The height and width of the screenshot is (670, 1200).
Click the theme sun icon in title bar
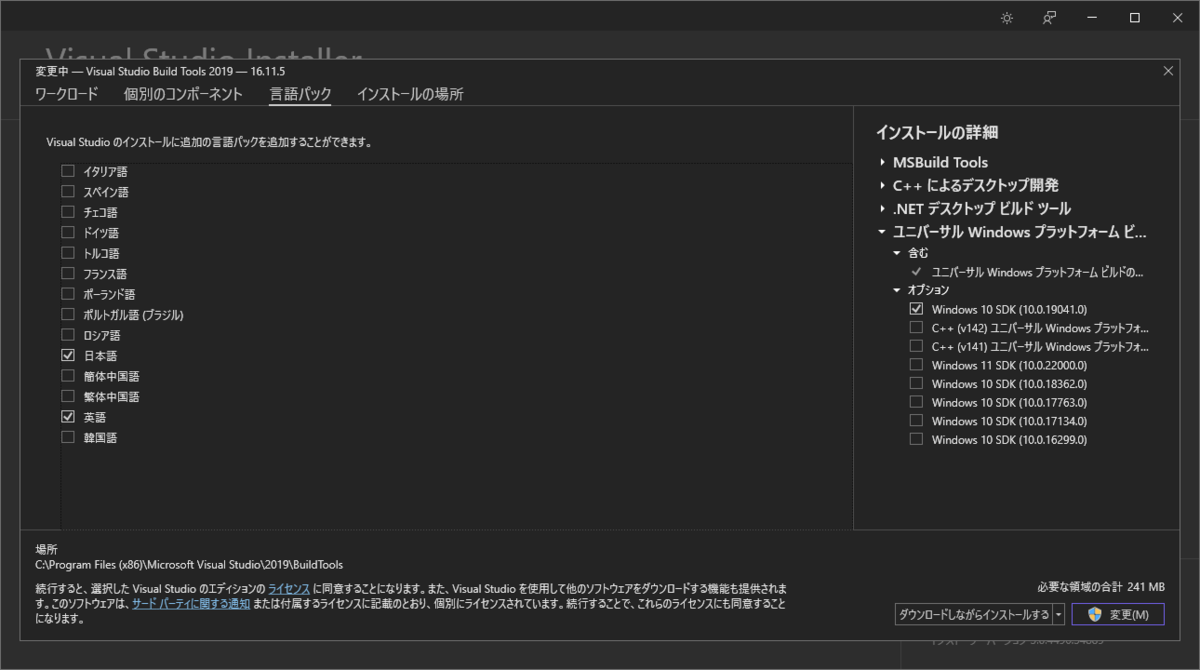click(x=1006, y=18)
